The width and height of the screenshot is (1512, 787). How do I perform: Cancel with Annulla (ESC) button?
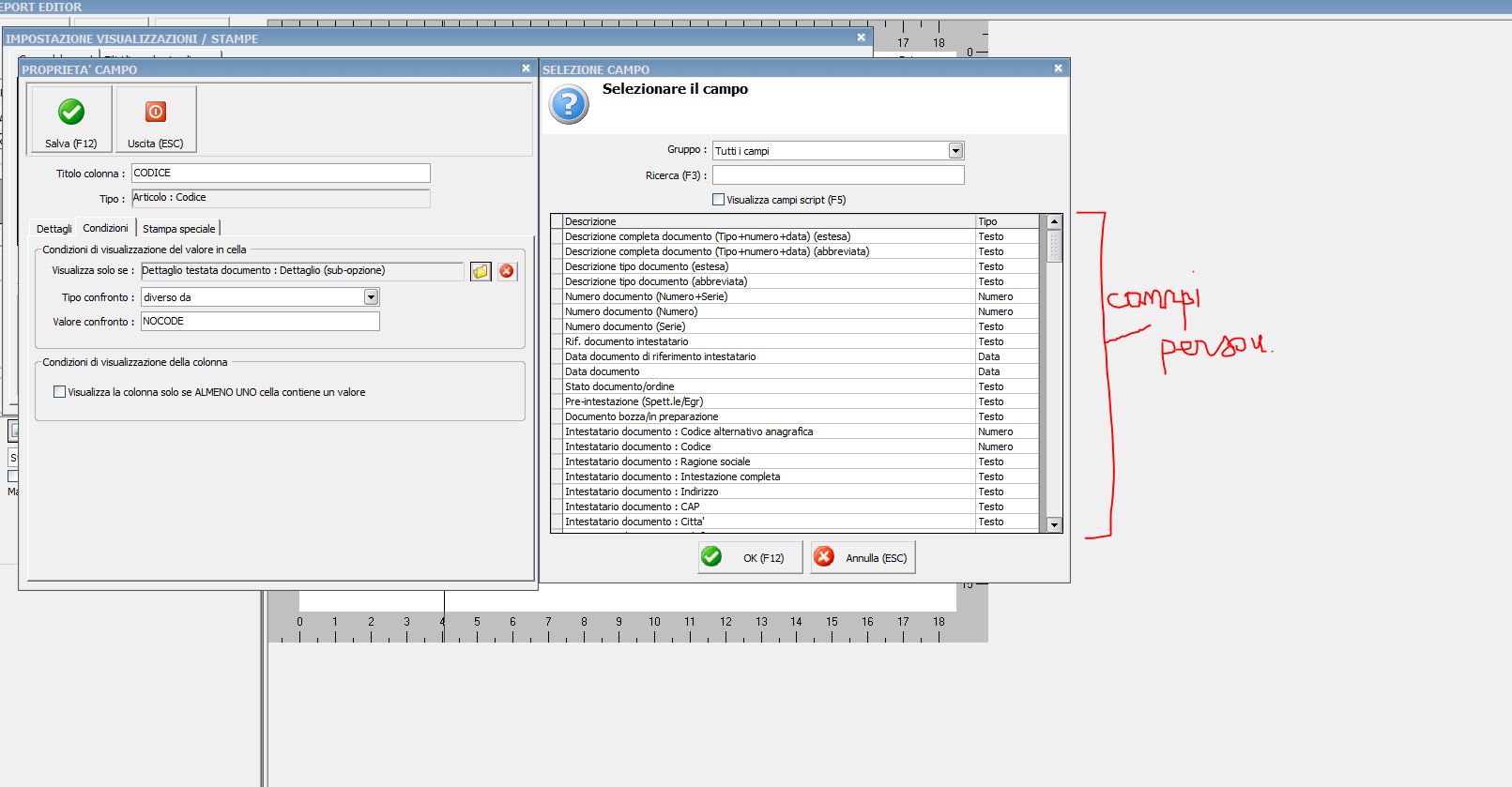[x=863, y=557]
